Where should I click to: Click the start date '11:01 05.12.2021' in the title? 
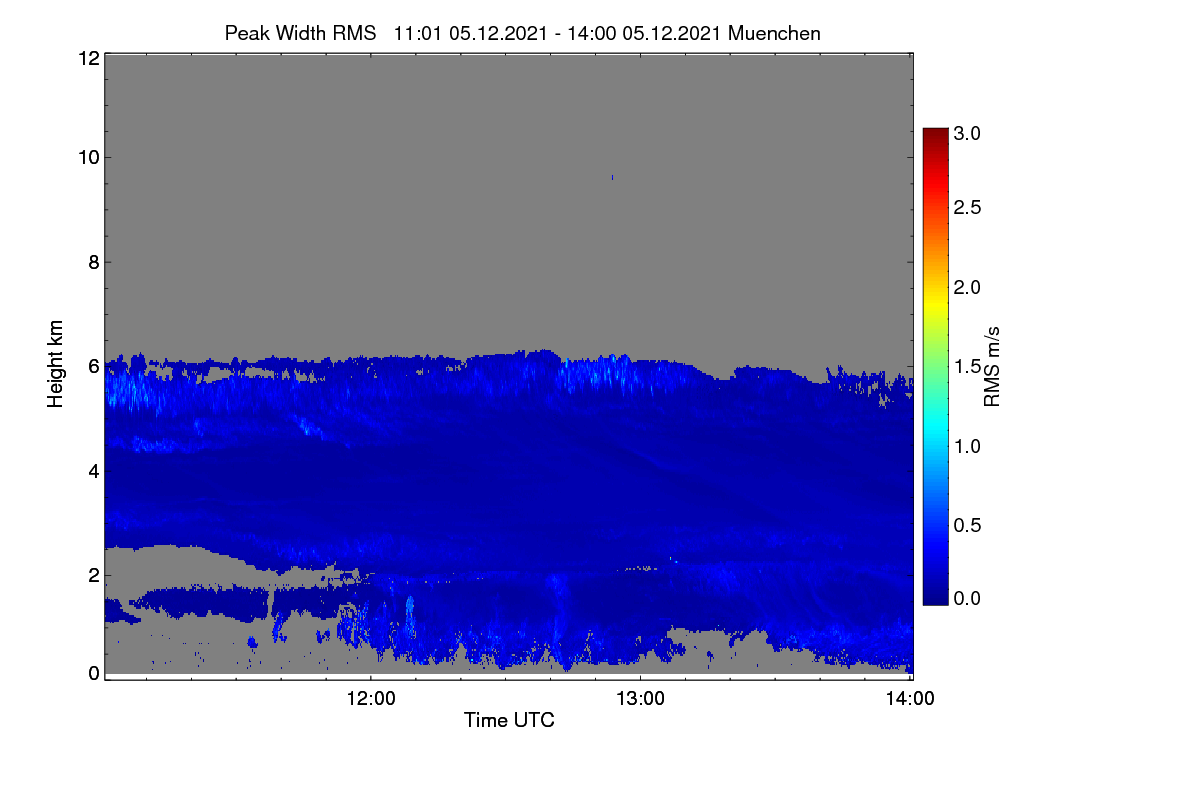click(471, 33)
